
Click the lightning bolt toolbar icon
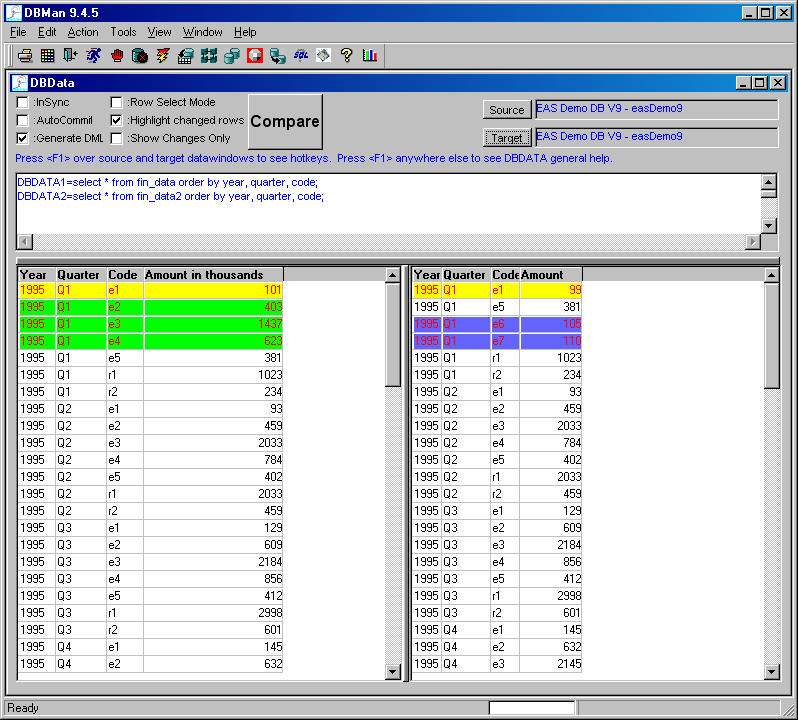163,56
